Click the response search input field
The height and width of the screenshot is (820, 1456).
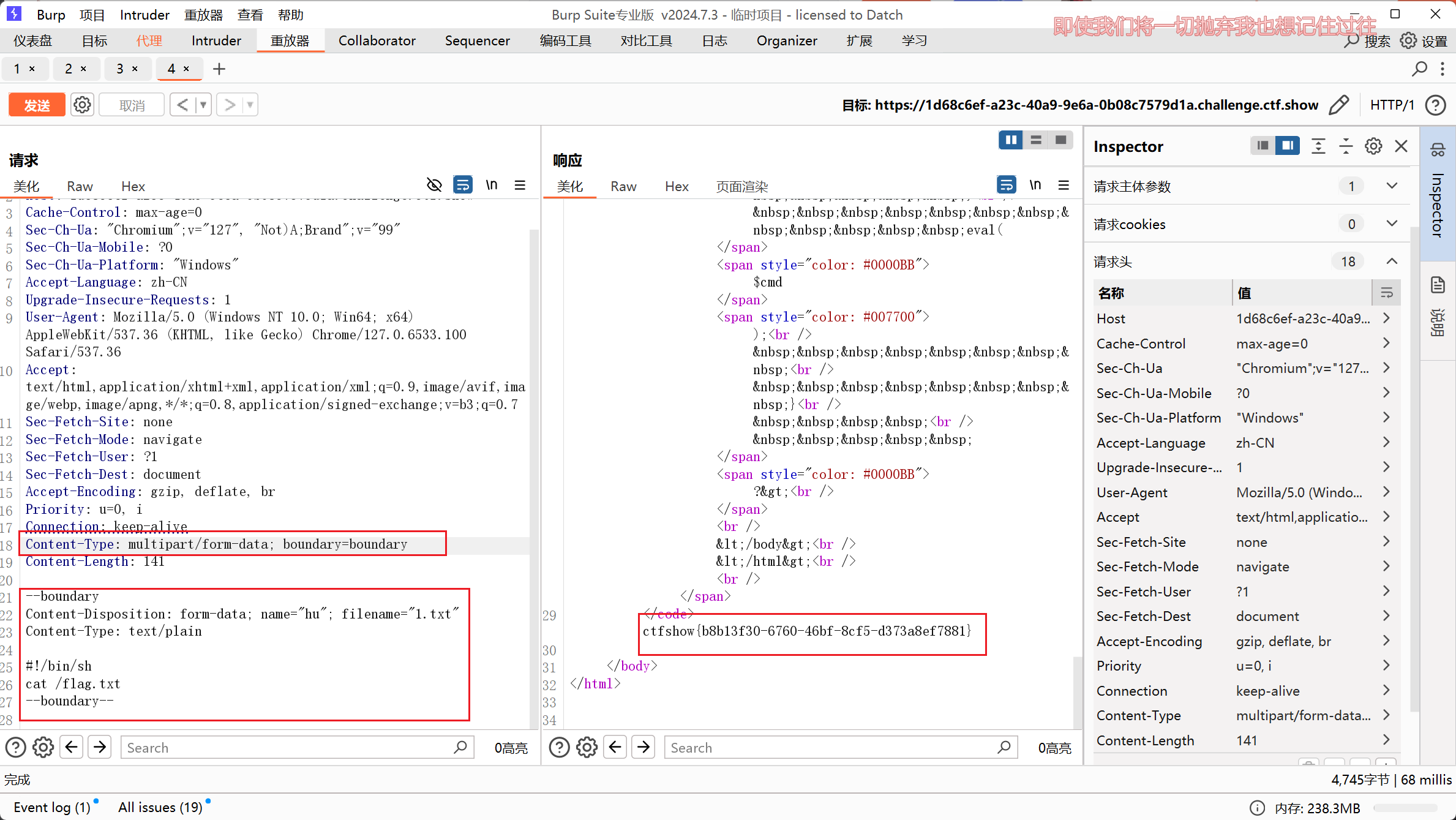(841, 748)
